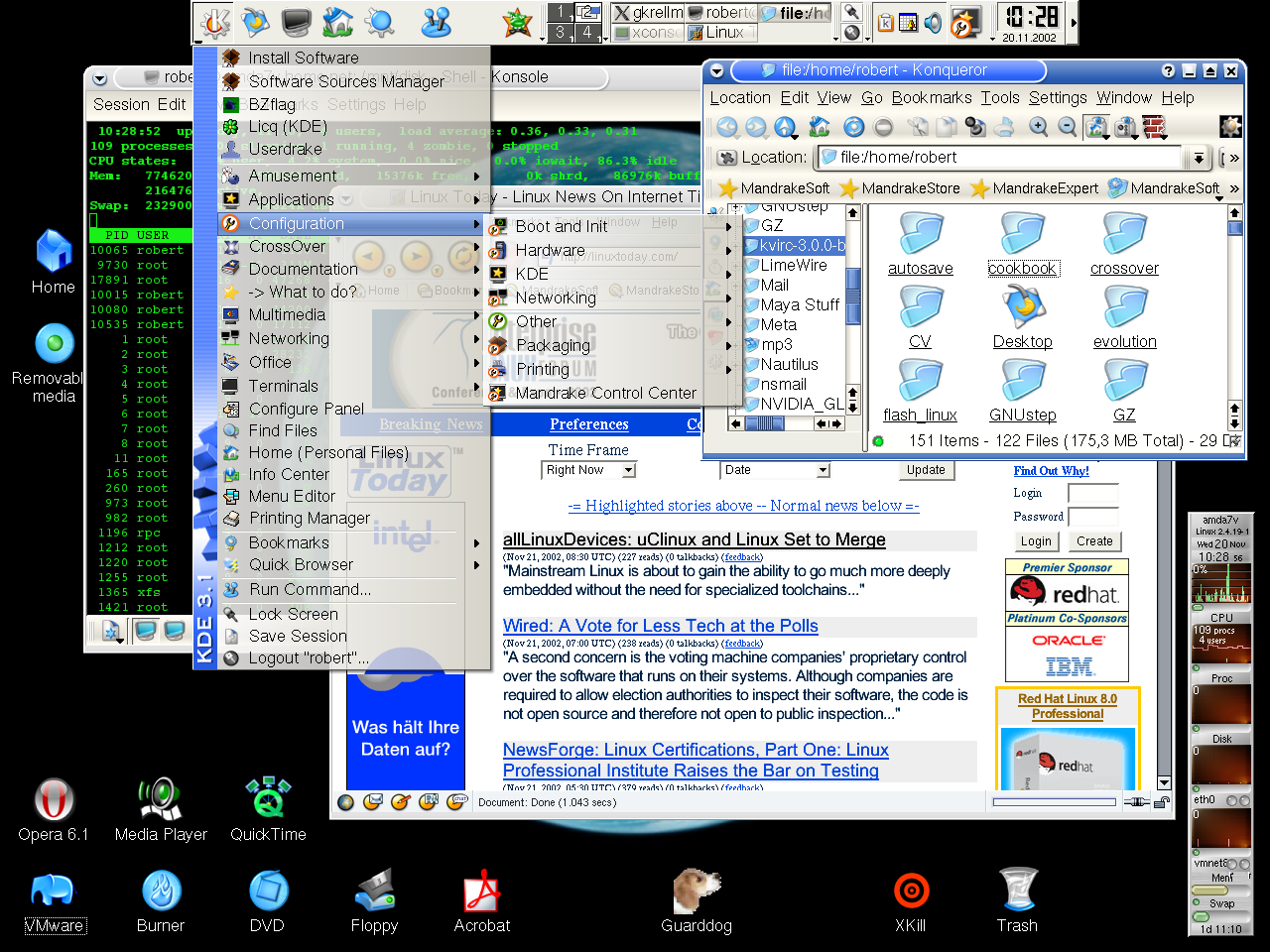Open the Preferences link on Linux Today
Image resolution: width=1270 pixels, height=952 pixels.
(x=589, y=424)
